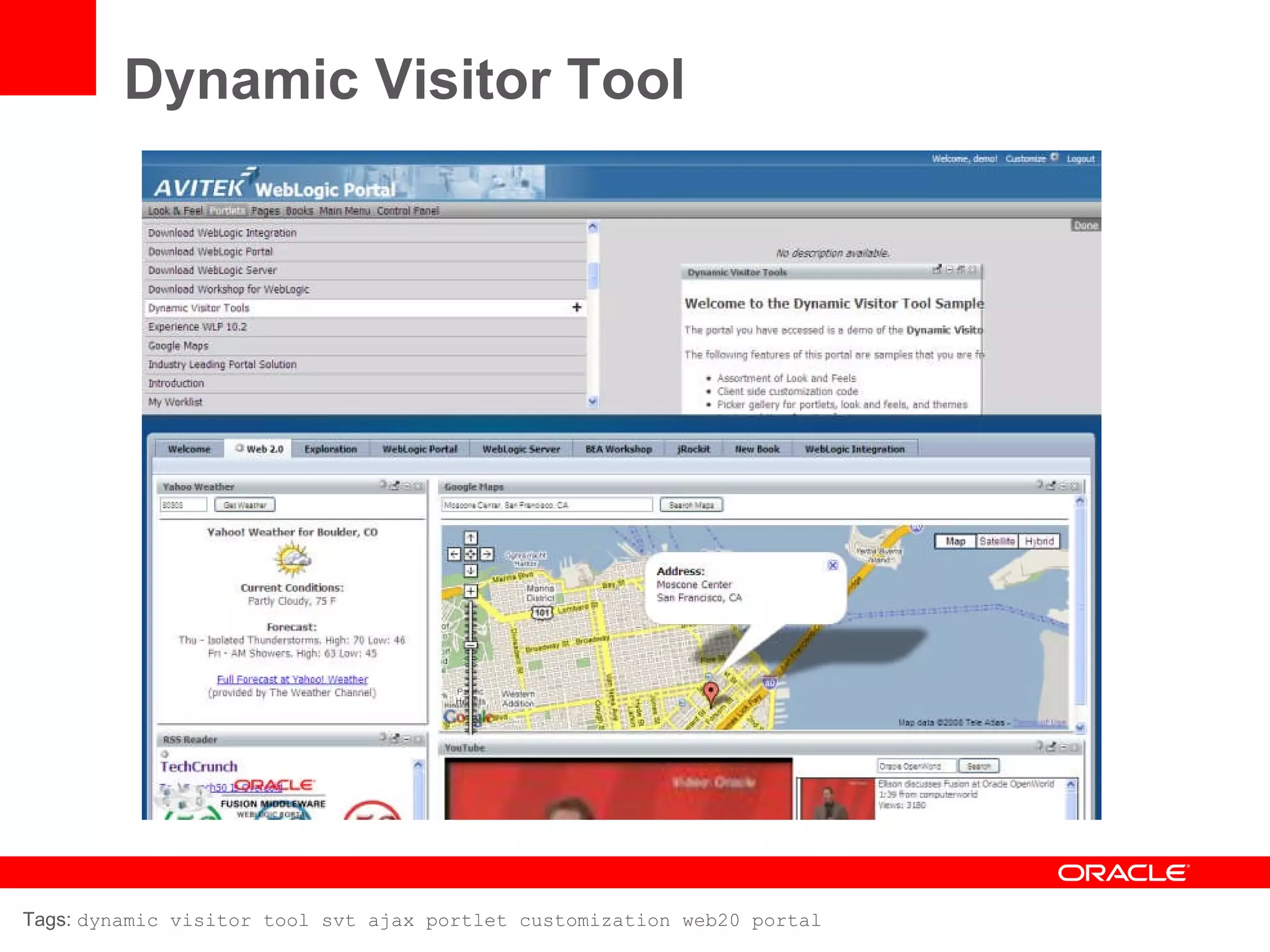Minimize the Google Maps portlet
This screenshot has width=1270, height=952.
1063,486
